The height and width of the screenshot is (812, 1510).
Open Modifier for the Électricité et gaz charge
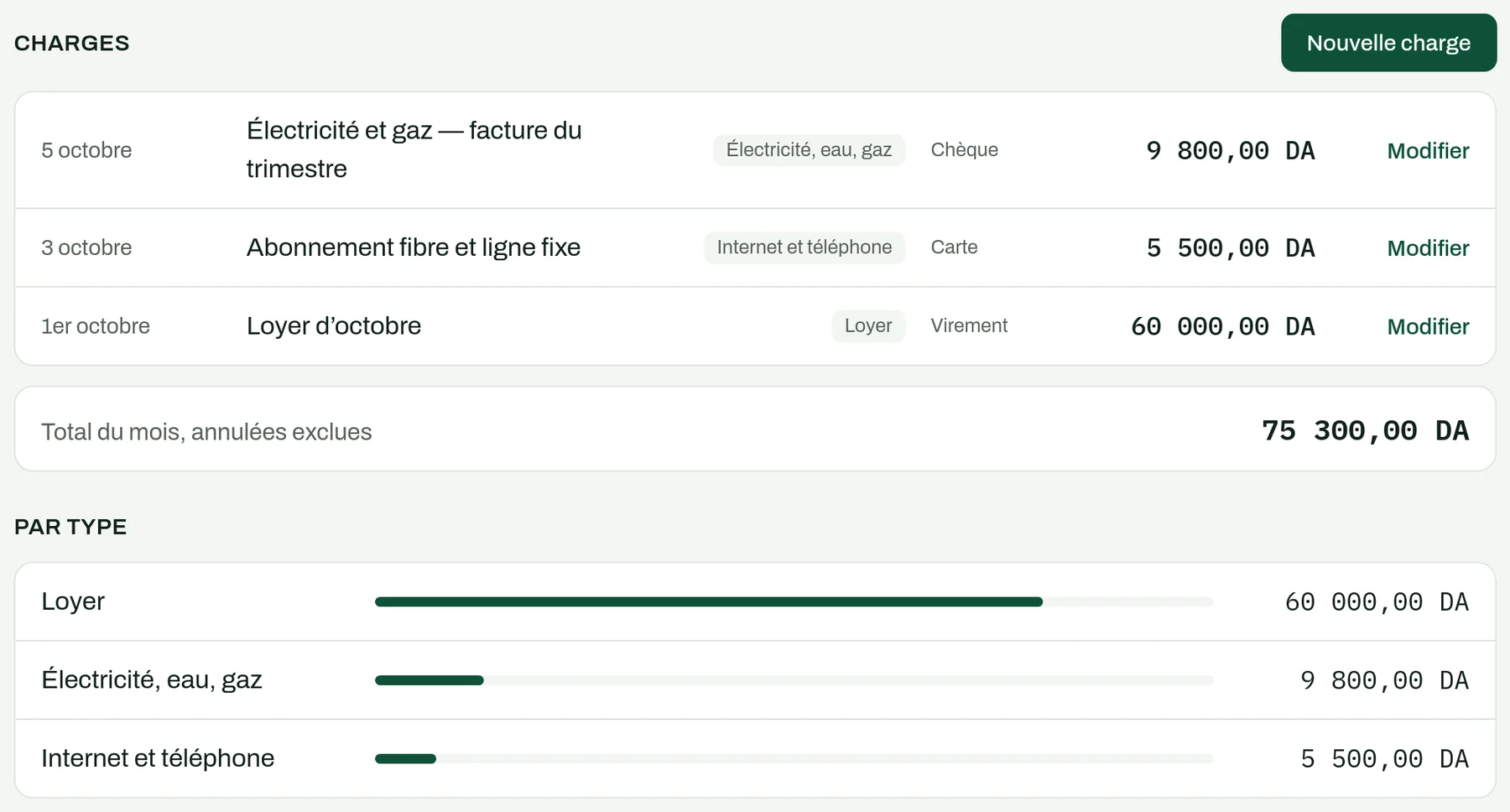tap(1428, 151)
